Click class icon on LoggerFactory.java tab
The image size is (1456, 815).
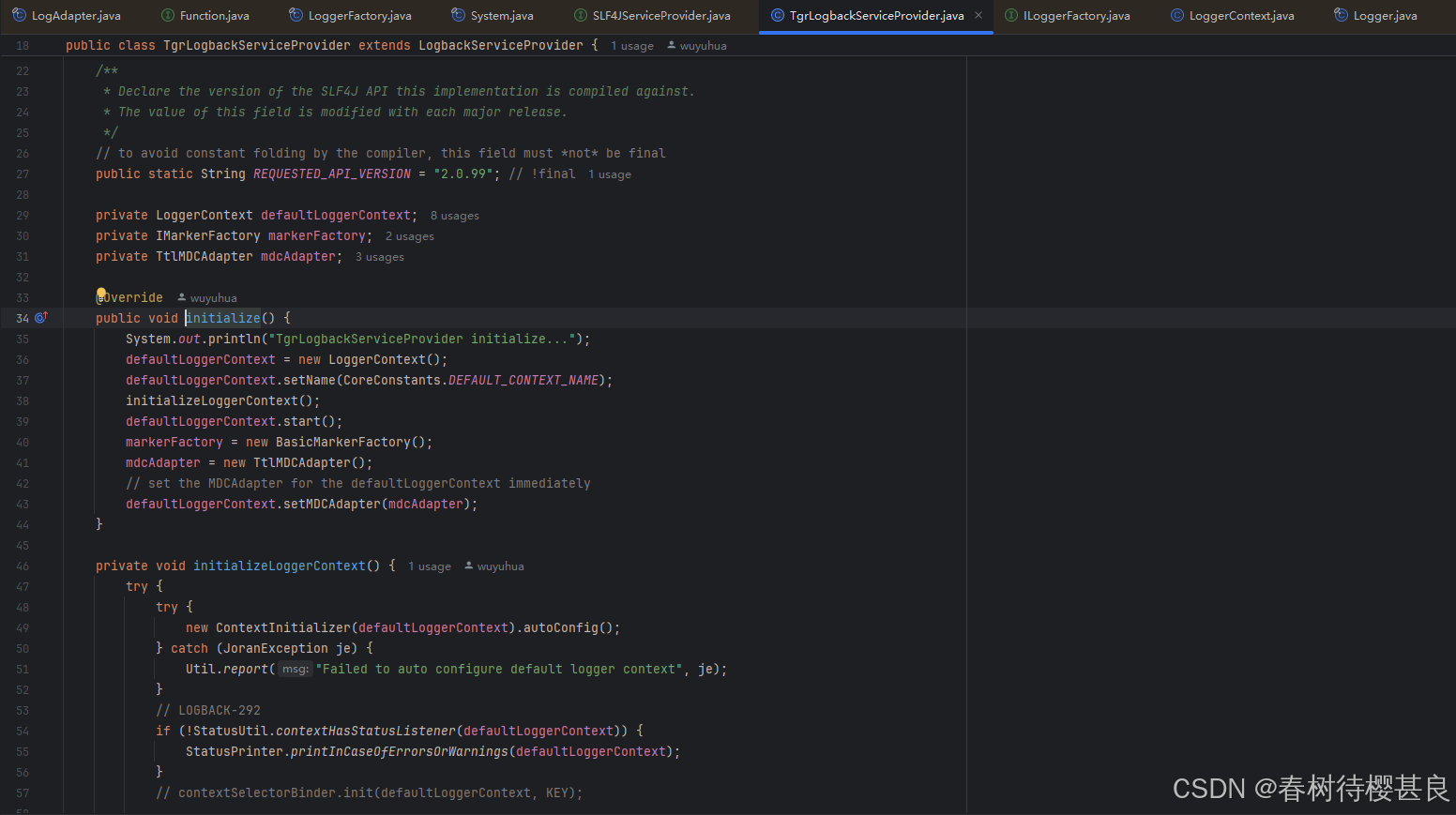(x=296, y=15)
